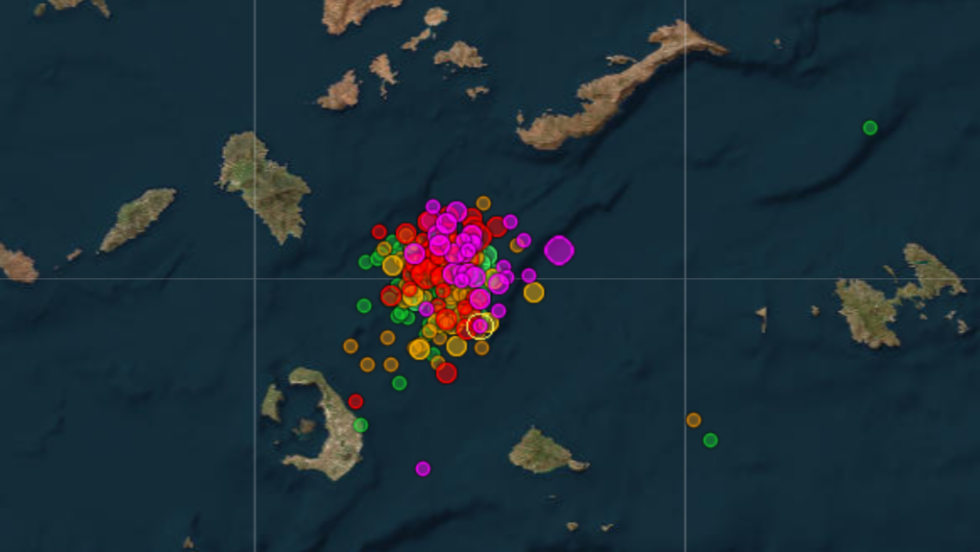
Task: Click the orange marker at the cluster's northern top
Action: [x=482, y=203]
